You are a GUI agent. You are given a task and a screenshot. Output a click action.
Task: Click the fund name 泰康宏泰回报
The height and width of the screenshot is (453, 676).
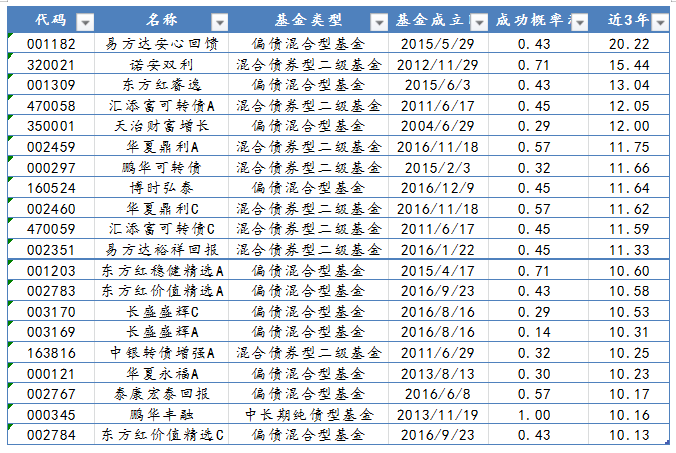click(162, 394)
